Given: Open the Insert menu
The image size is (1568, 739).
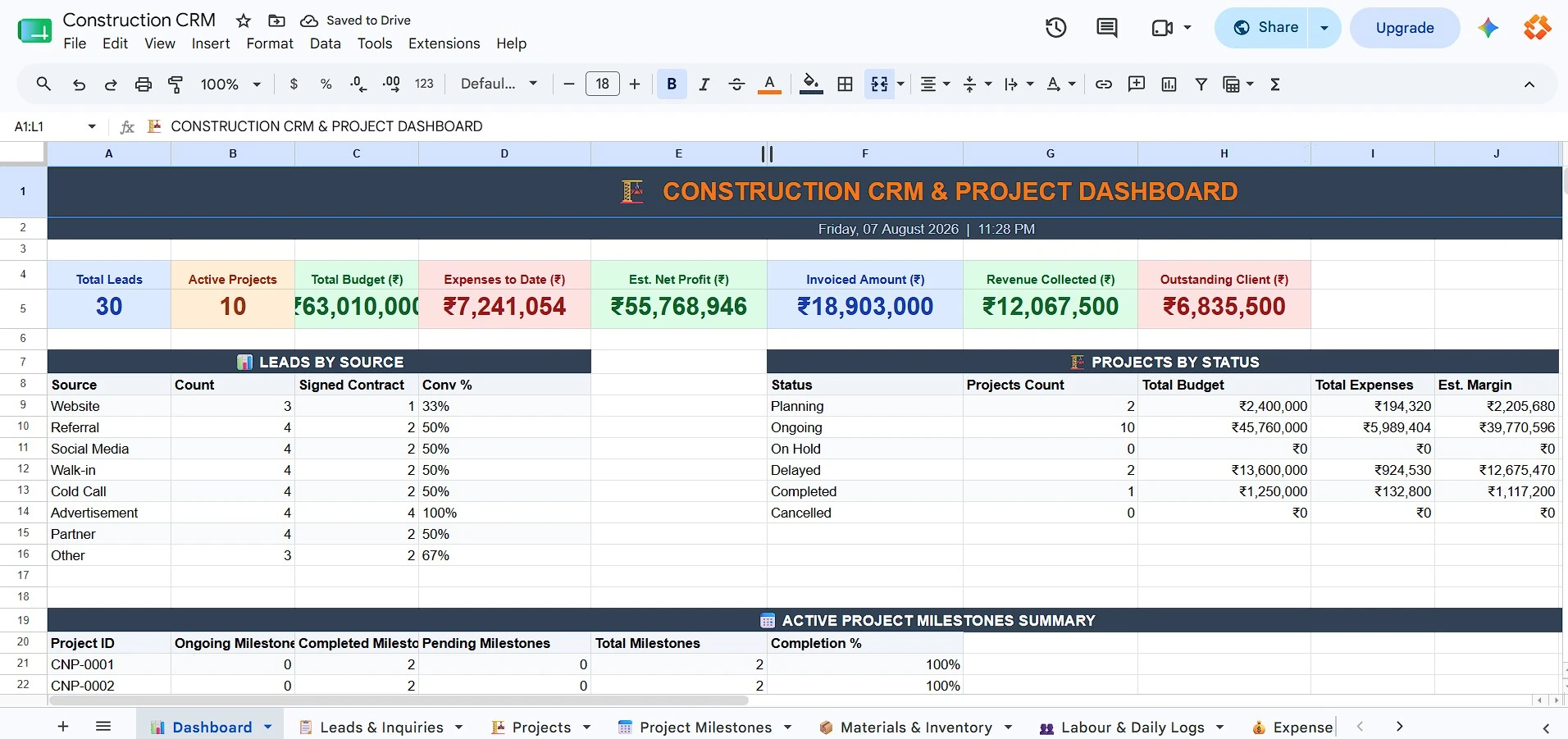Looking at the screenshot, I should (211, 43).
